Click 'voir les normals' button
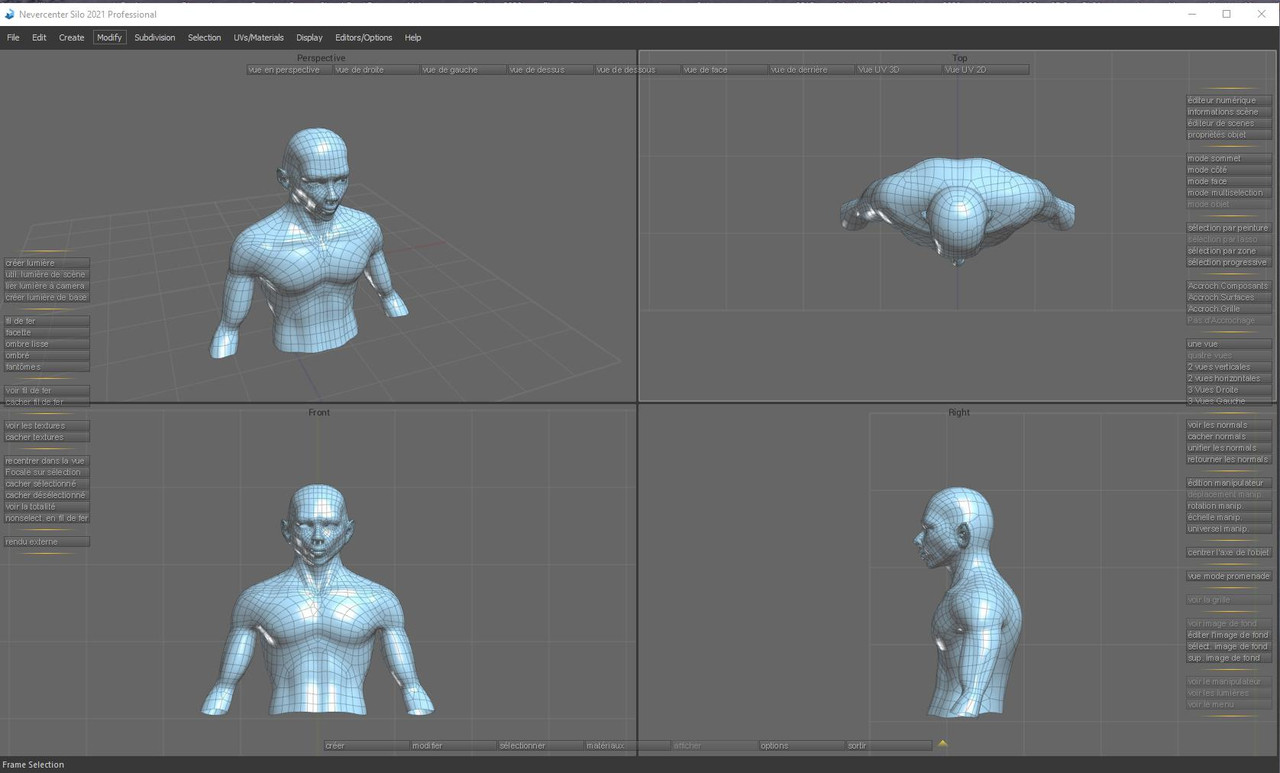 point(1229,425)
